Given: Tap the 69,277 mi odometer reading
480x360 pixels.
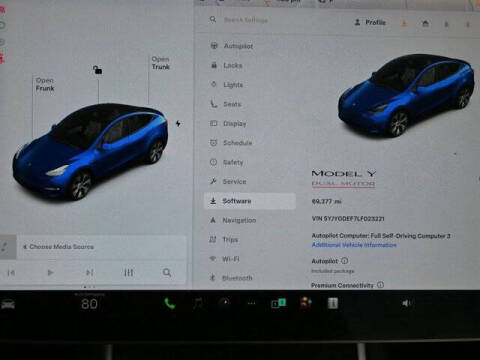Looking at the screenshot, I should click(327, 201).
